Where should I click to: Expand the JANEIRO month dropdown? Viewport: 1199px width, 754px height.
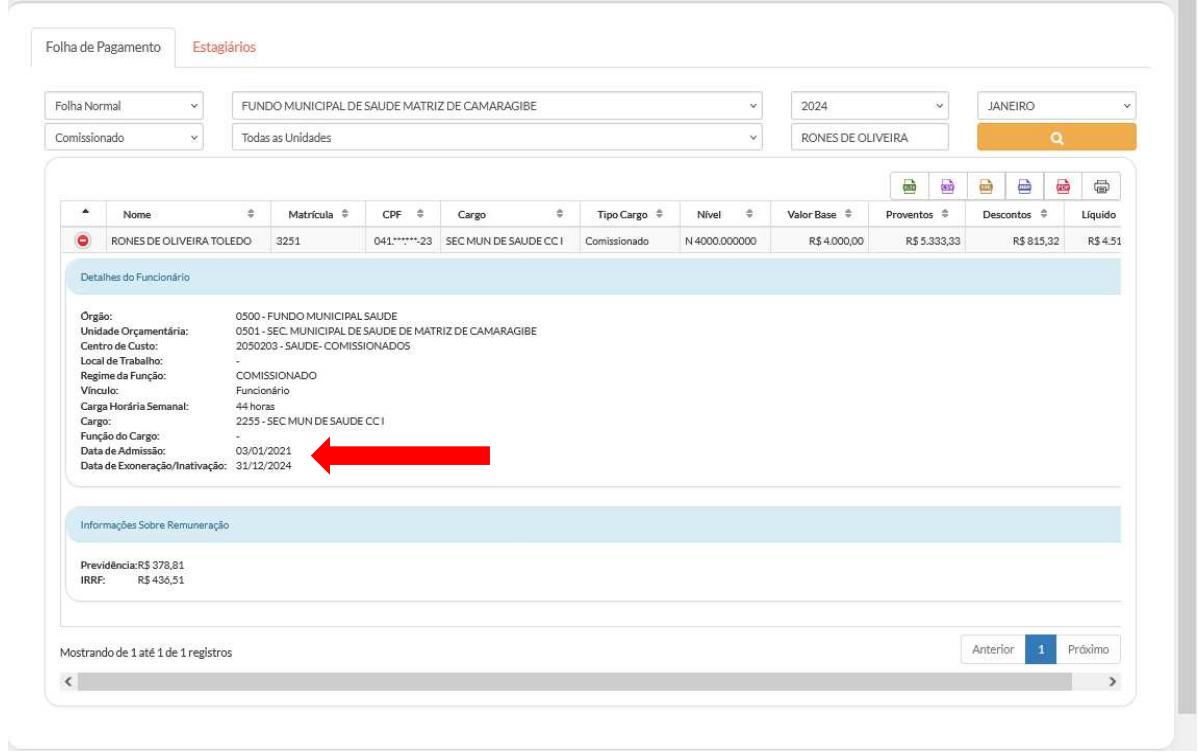(1056, 106)
